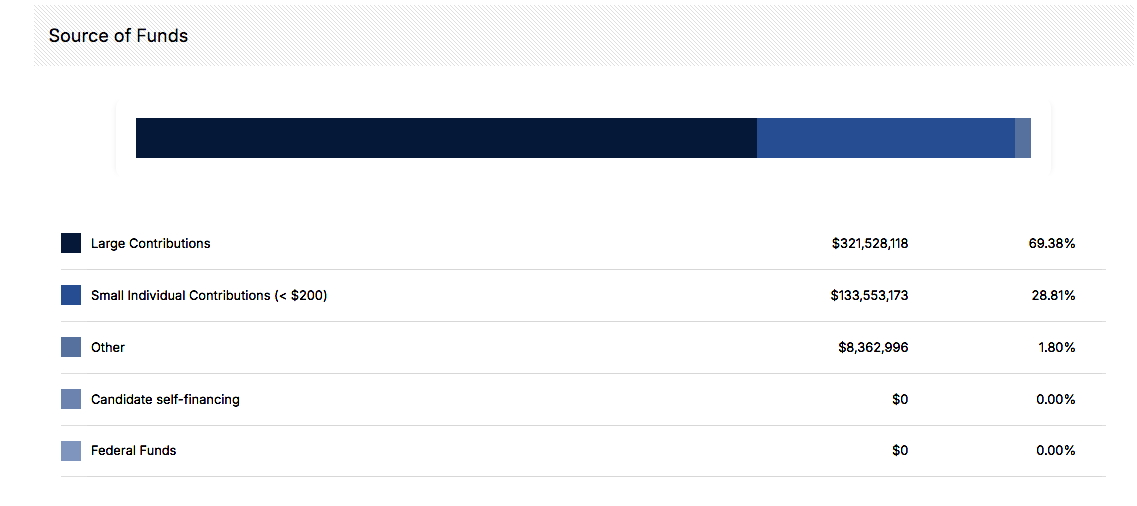Click the Other legend color swatch
Image resolution: width=1137 pixels, height=506 pixels.
(x=71, y=347)
